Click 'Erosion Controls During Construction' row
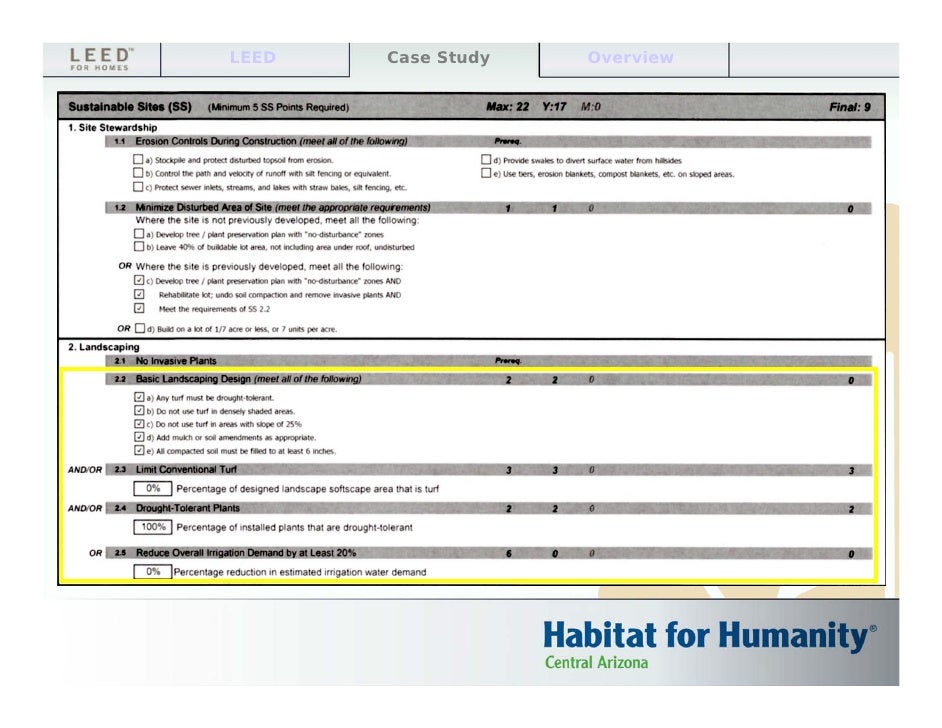Screen dimensions: 942x728 [x=488, y=142]
